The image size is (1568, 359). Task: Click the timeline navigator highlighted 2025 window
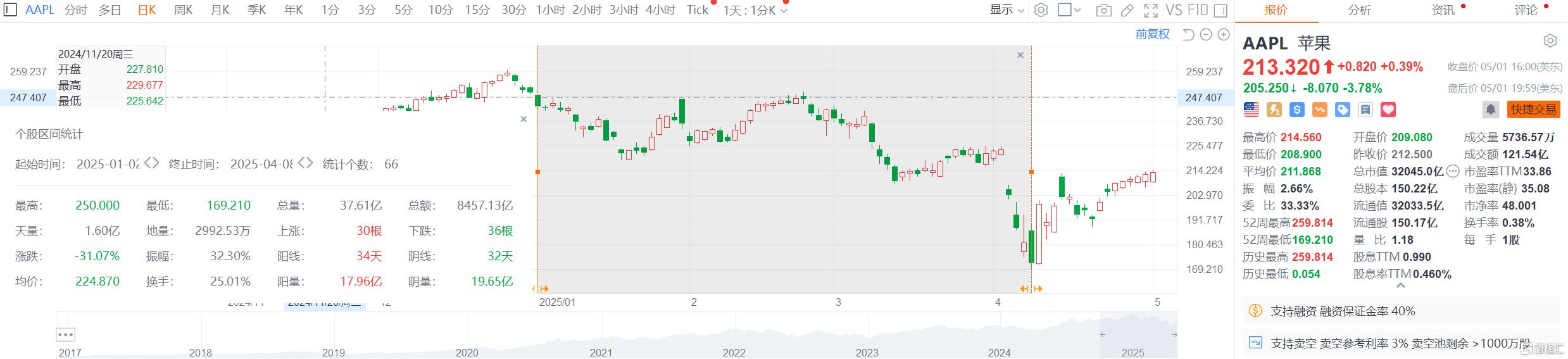1139,334
